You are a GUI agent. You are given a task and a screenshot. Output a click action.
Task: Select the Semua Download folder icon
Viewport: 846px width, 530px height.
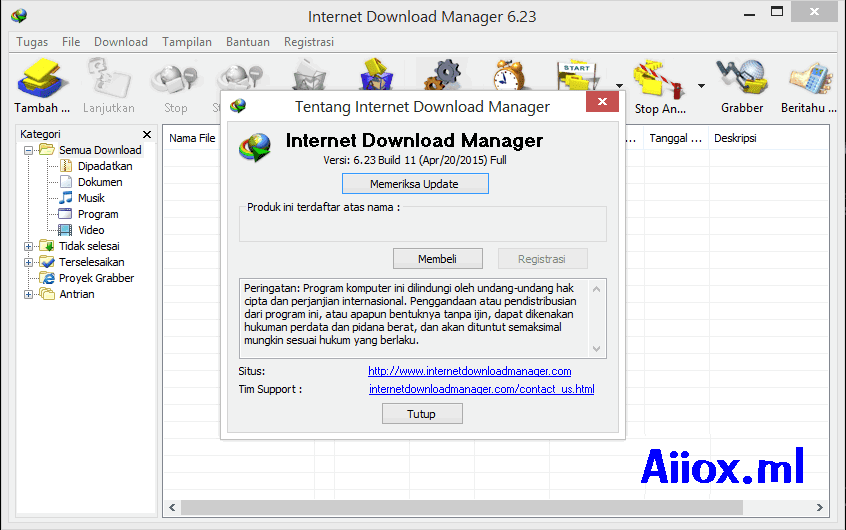pos(47,150)
